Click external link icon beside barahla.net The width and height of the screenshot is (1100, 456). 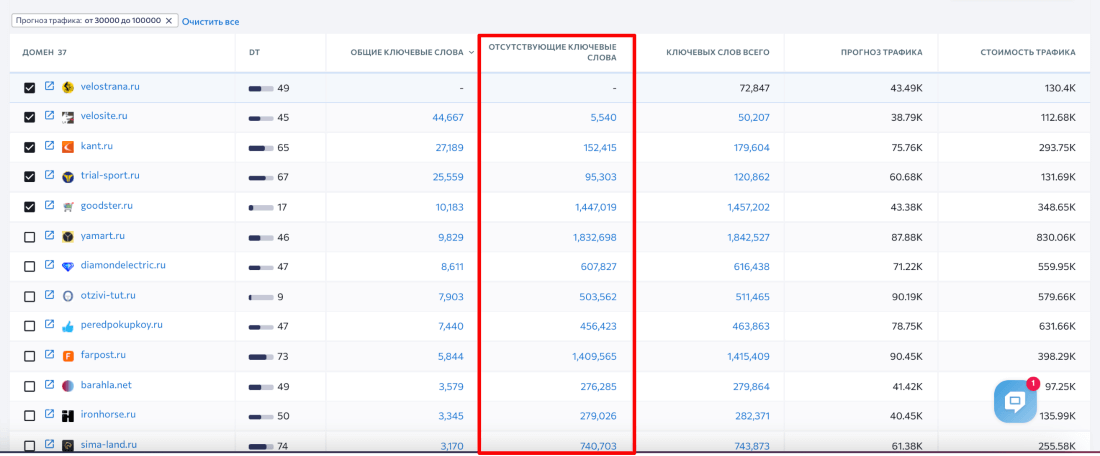point(49,385)
